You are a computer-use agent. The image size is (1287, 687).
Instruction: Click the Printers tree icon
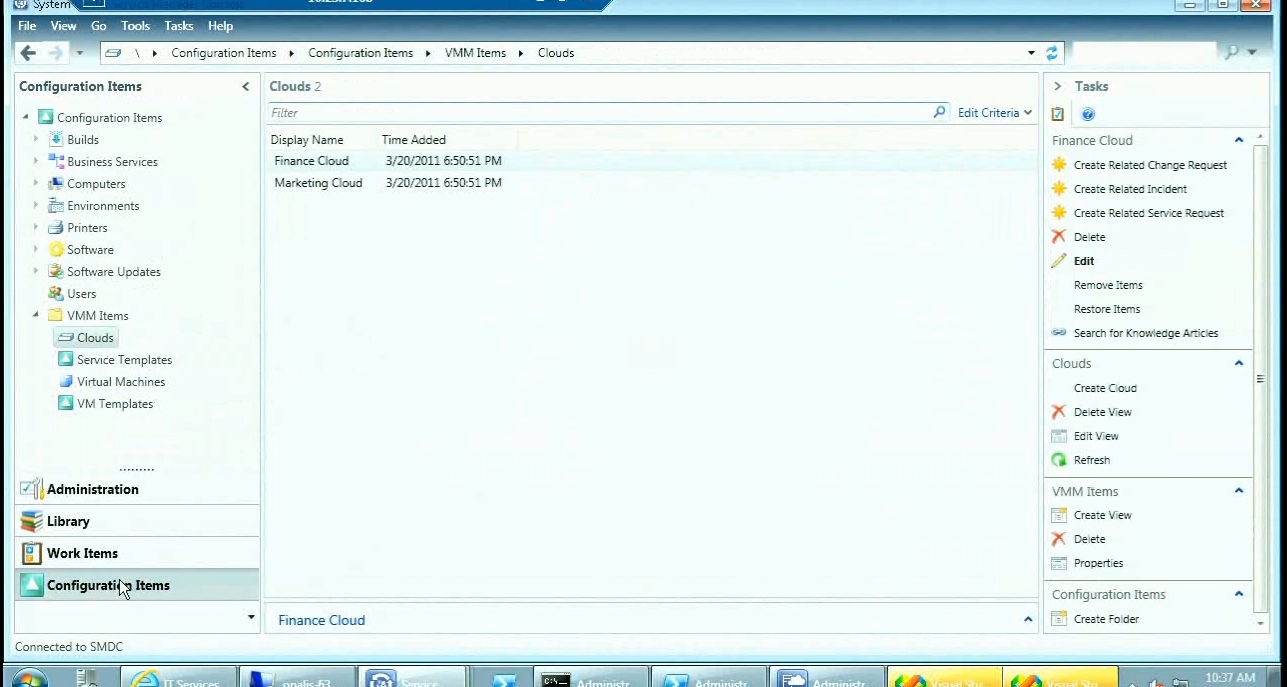57,227
